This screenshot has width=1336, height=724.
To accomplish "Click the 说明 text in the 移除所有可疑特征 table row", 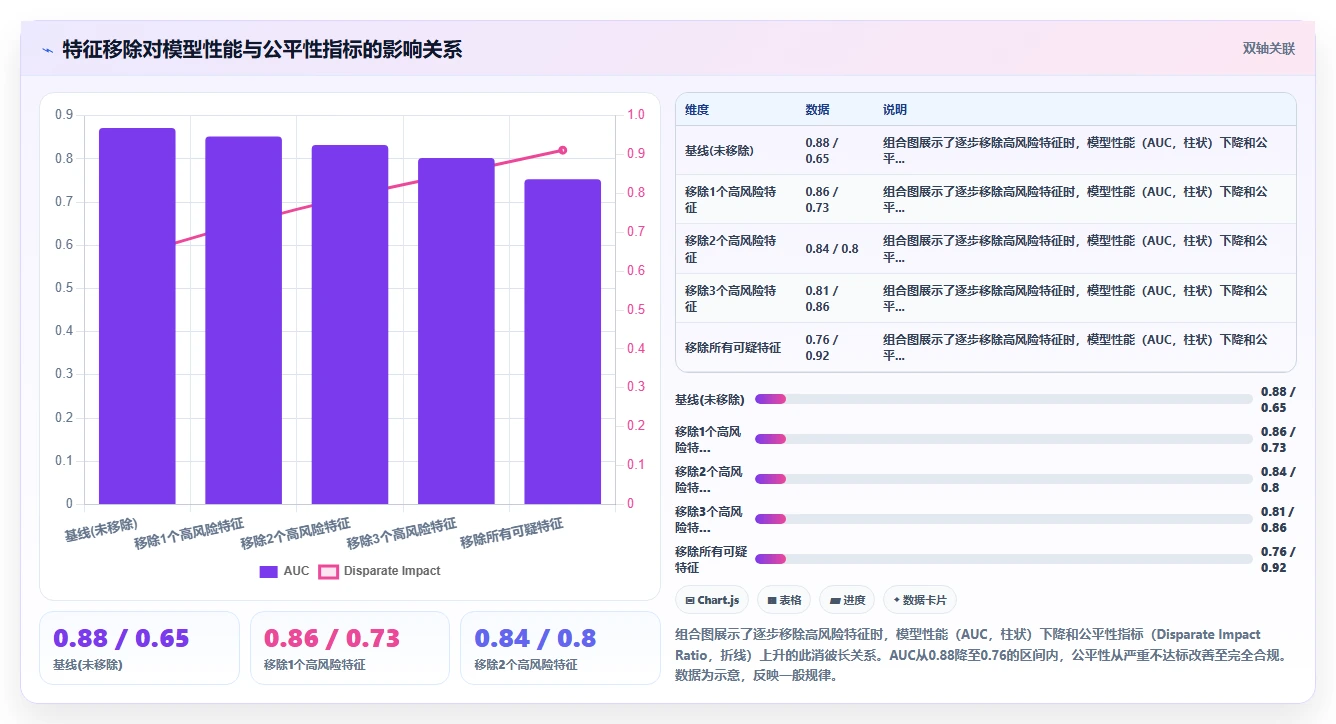I will click(1075, 348).
